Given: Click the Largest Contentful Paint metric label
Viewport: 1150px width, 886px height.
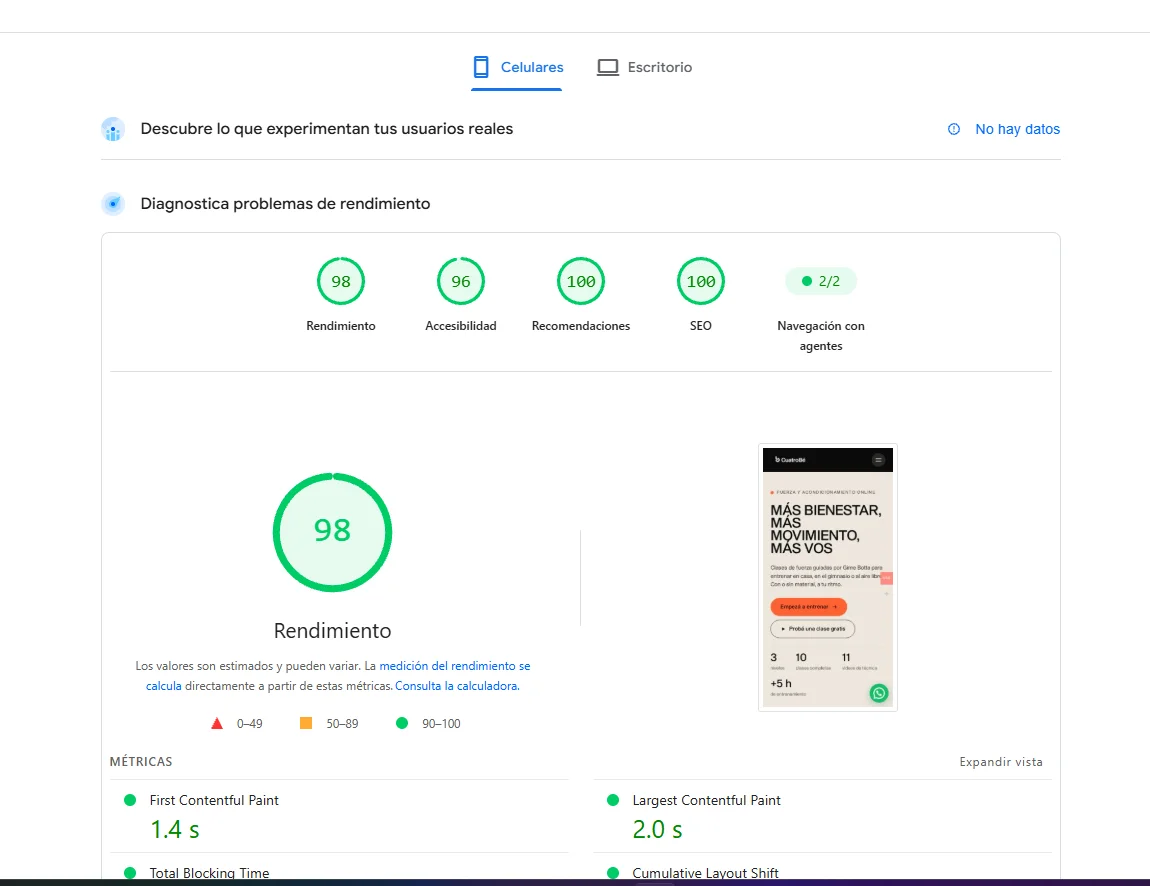Looking at the screenshot, I should point(706,800).
